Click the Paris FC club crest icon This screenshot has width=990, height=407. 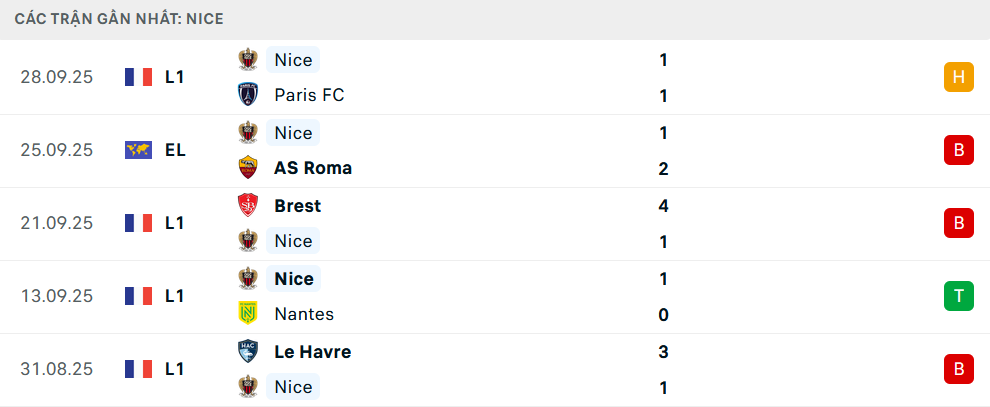(x=248, y=95)
